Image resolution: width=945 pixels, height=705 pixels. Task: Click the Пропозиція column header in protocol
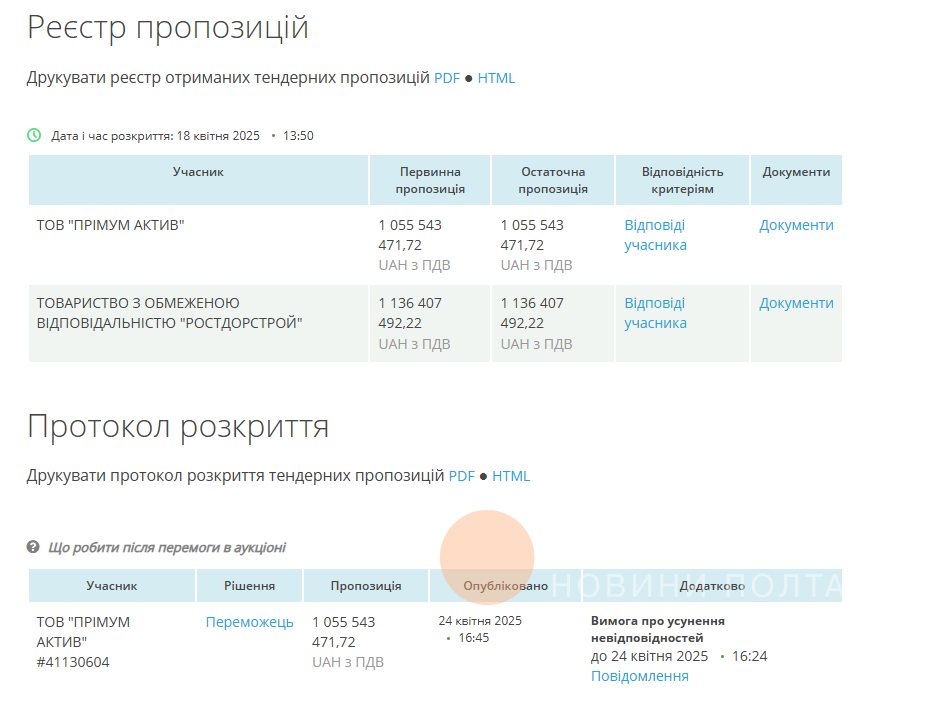[x=366, y=586]
